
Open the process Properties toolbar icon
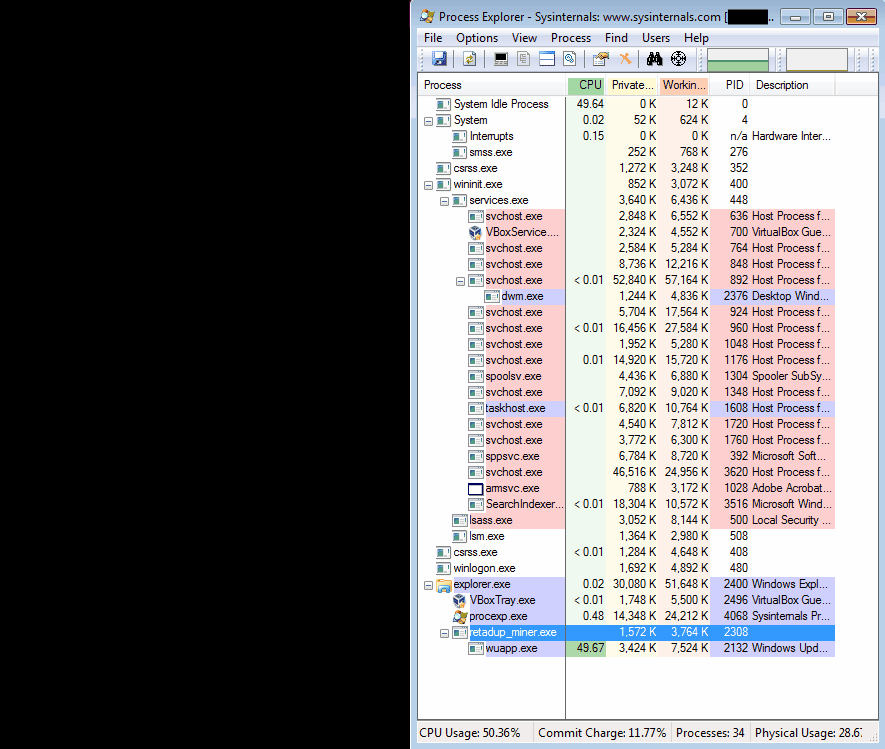[x=601, y=59]
